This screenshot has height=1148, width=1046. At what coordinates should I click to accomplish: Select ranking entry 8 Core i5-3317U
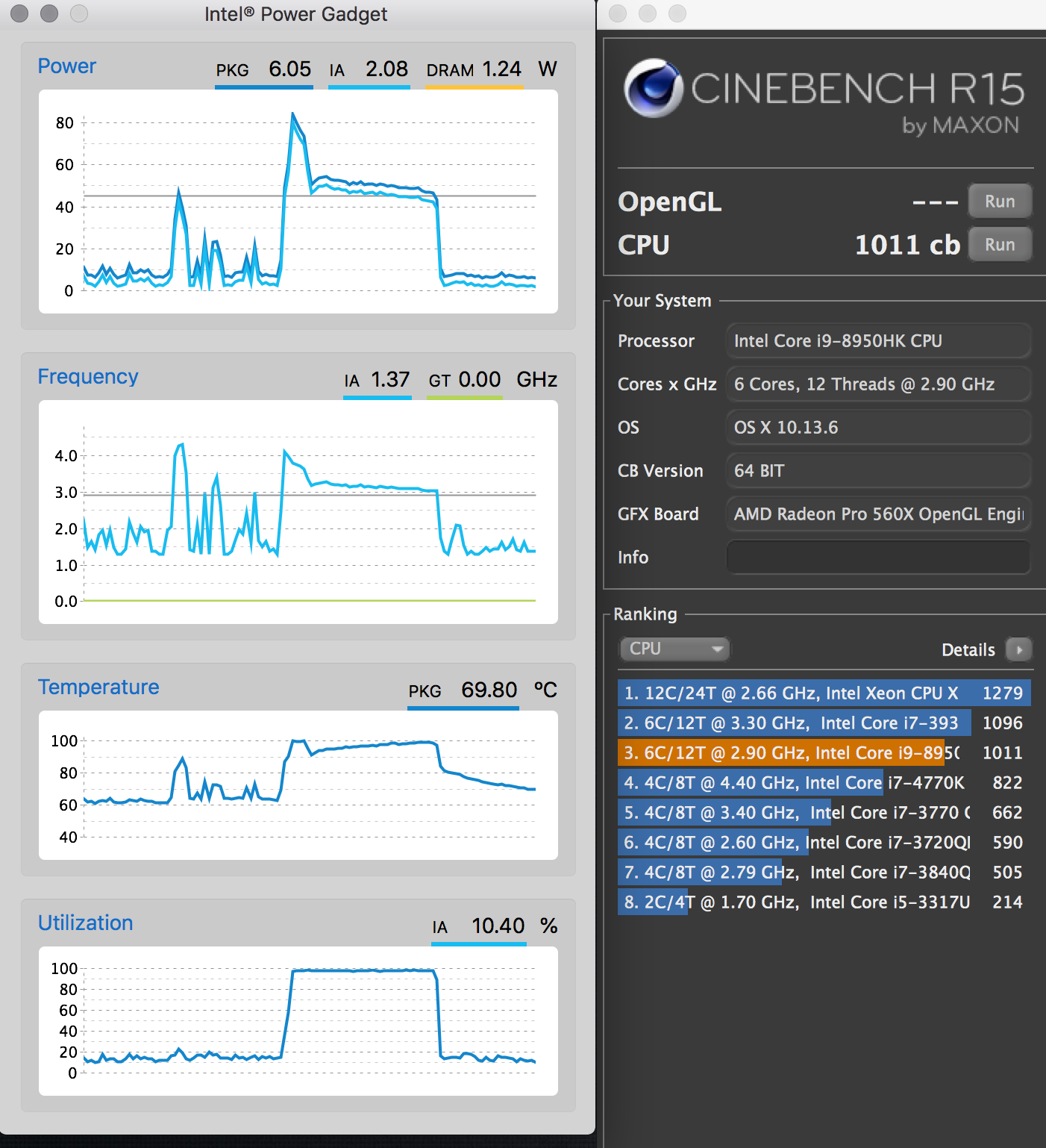coord(824,902)
